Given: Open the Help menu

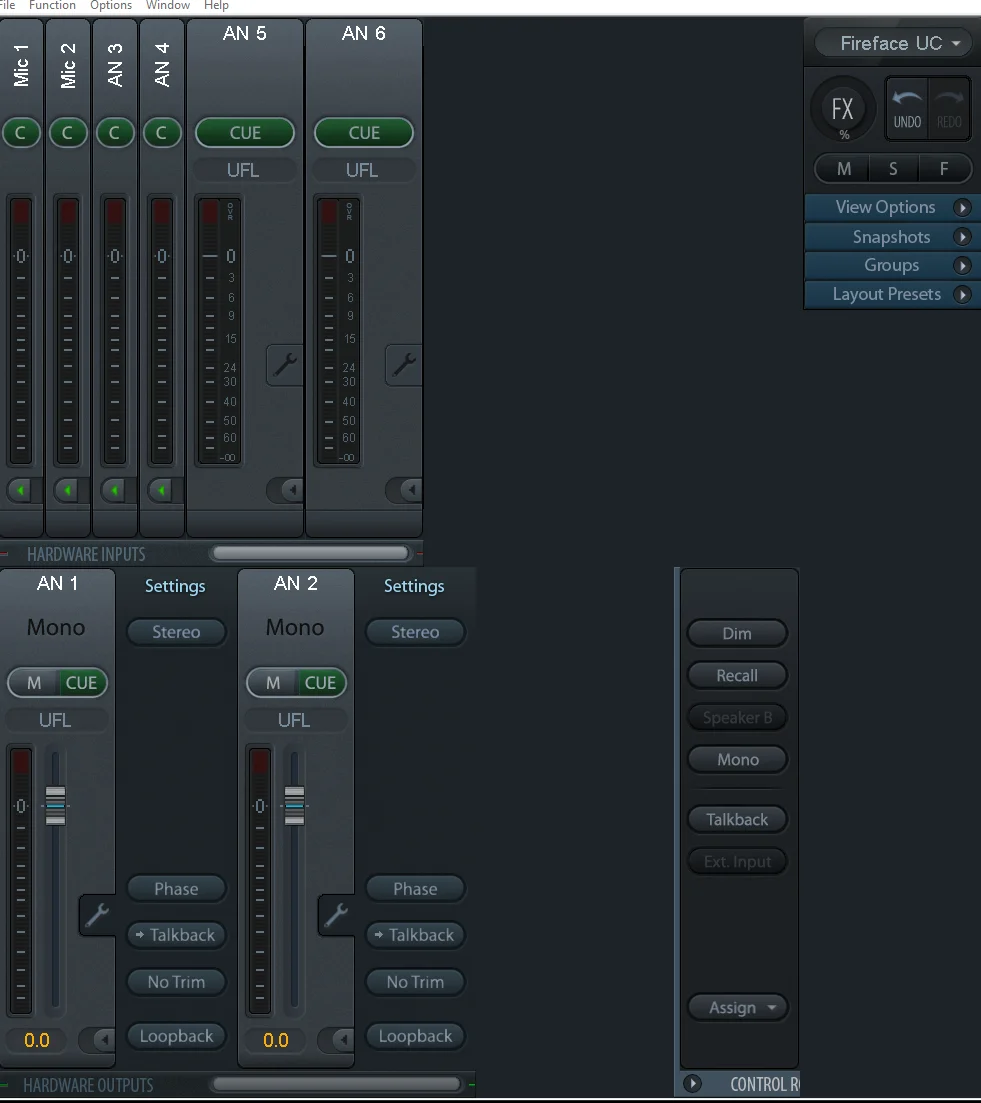Looking at the screenshot, I should 216,6.
